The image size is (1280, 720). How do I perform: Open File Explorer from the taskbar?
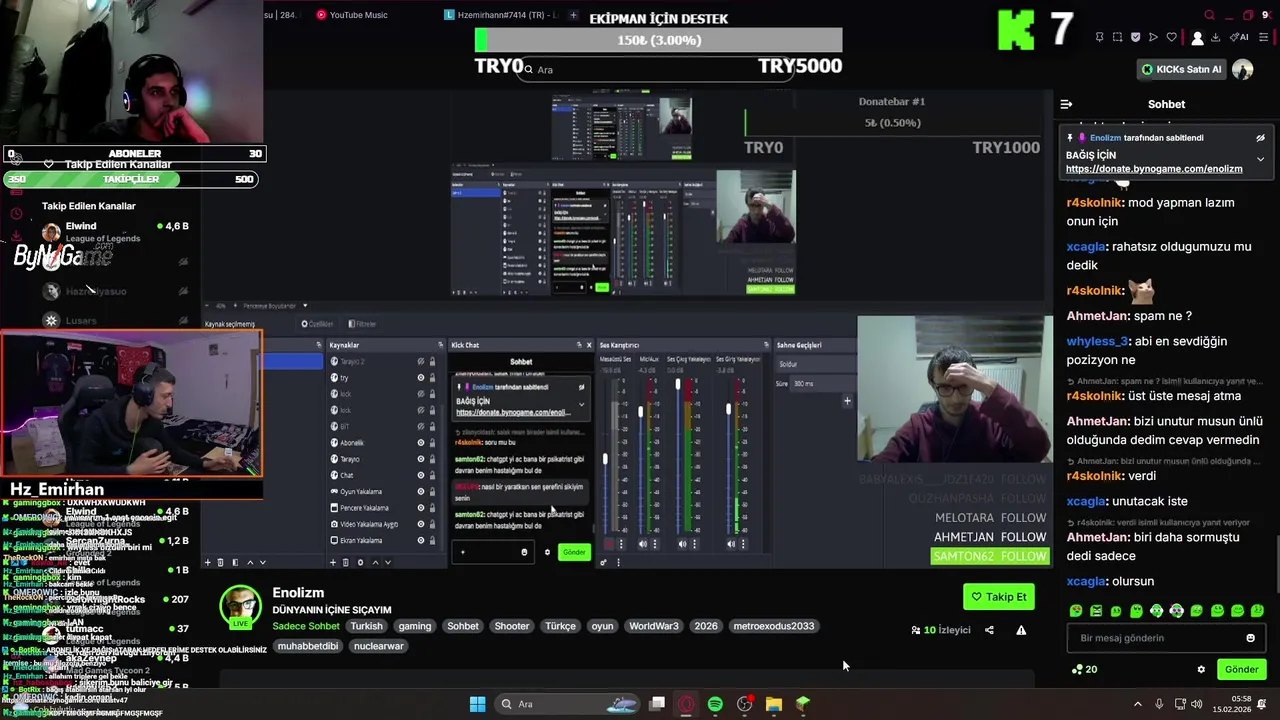(773, 704)
